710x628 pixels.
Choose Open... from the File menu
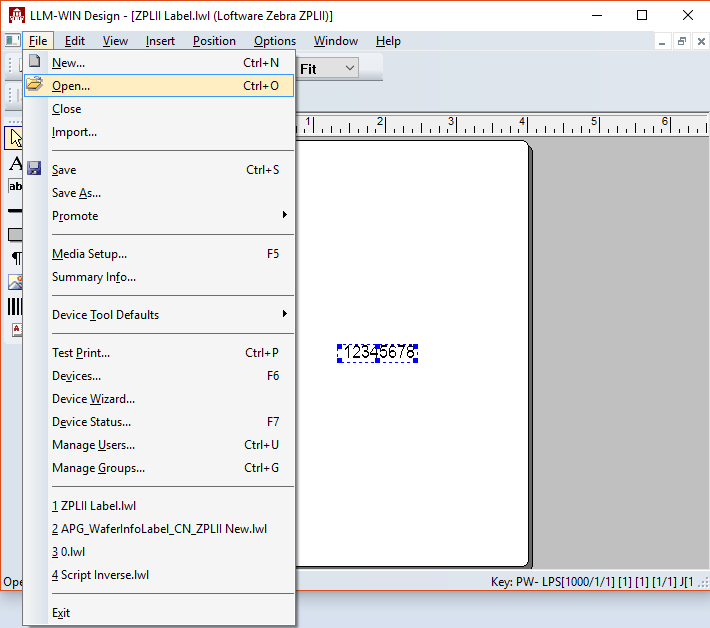point(159,86)
